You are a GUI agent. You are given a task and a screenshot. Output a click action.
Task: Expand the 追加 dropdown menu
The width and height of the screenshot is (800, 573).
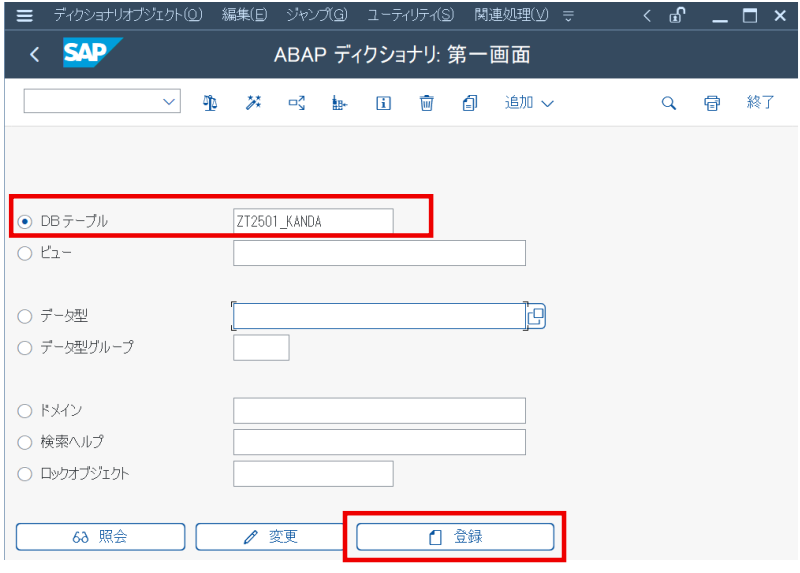529,103
